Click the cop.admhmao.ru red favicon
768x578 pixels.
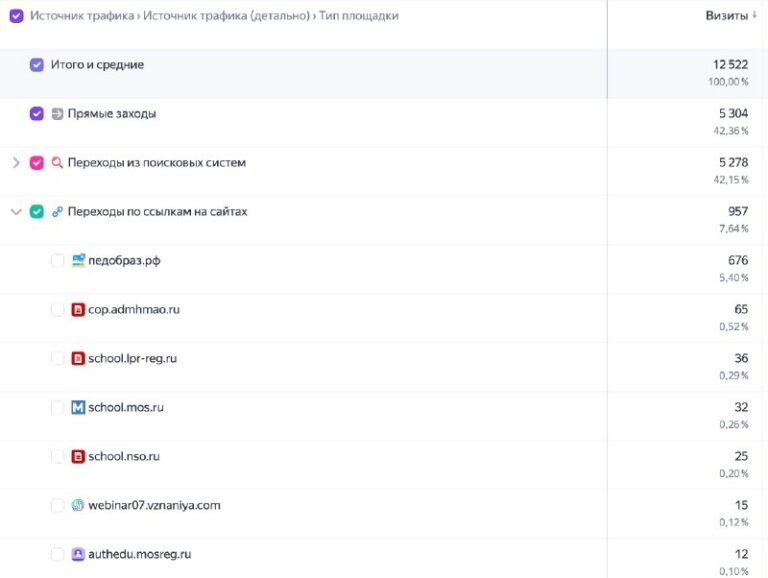78,310
